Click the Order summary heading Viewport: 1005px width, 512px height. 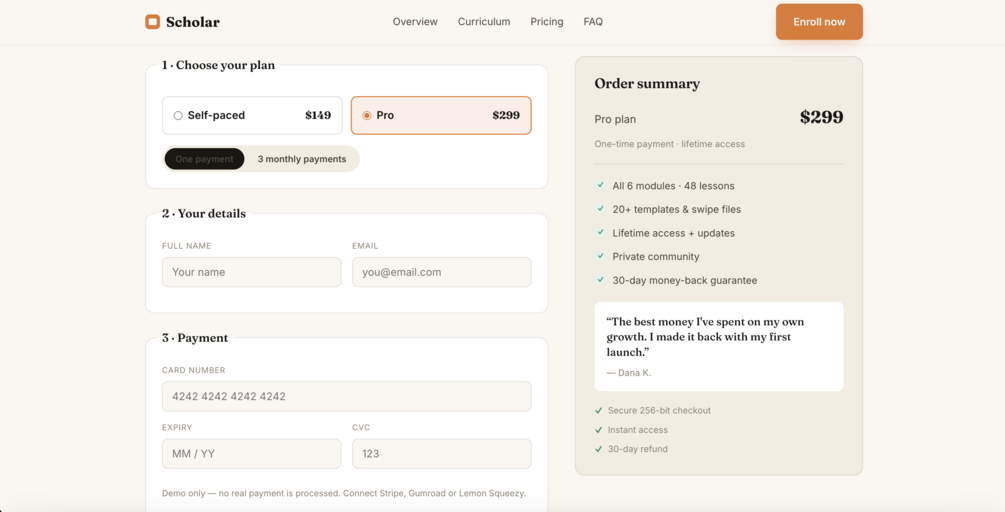[x=647, y=84]
